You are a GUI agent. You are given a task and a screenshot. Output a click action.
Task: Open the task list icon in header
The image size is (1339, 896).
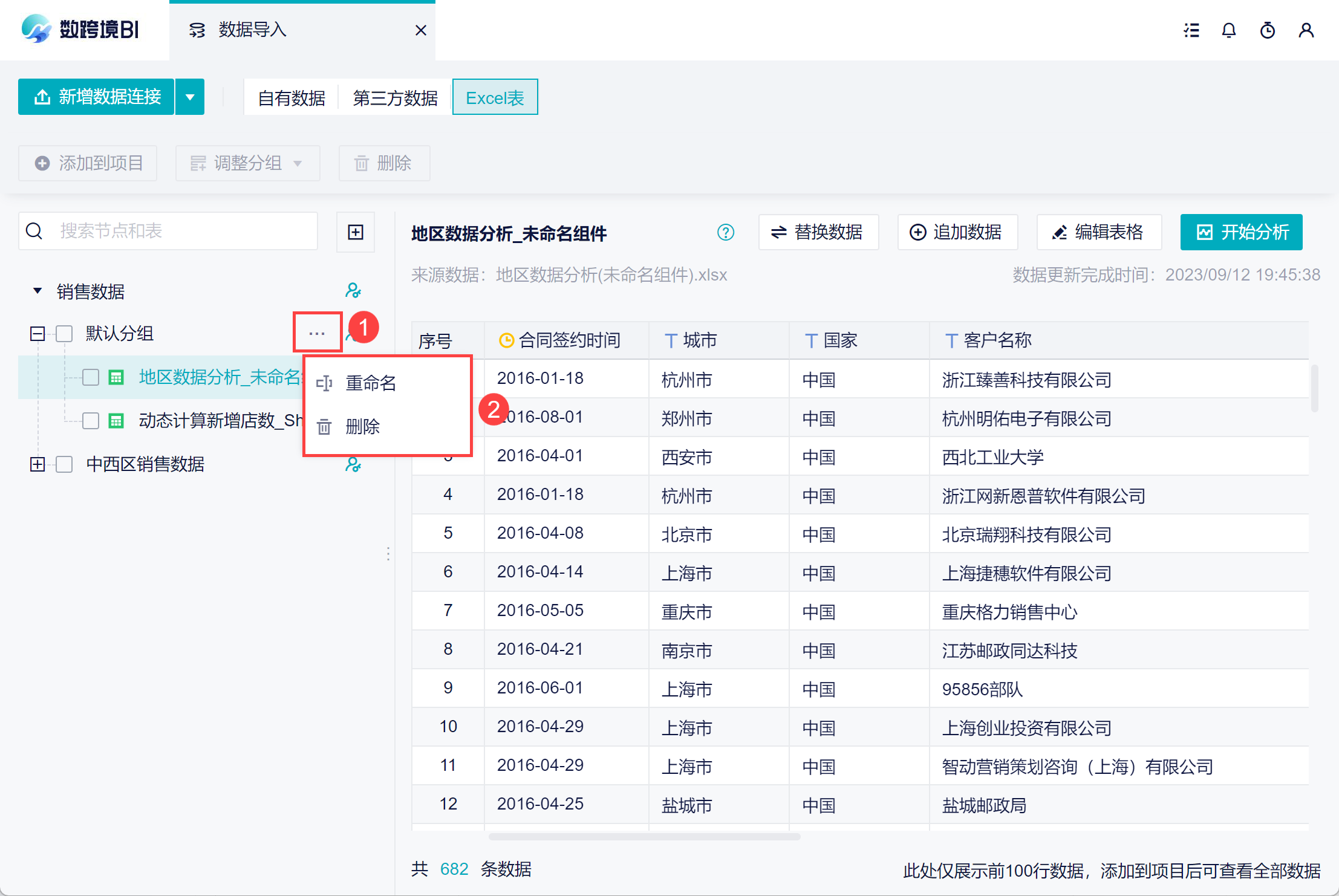[x=1191, y=30]
